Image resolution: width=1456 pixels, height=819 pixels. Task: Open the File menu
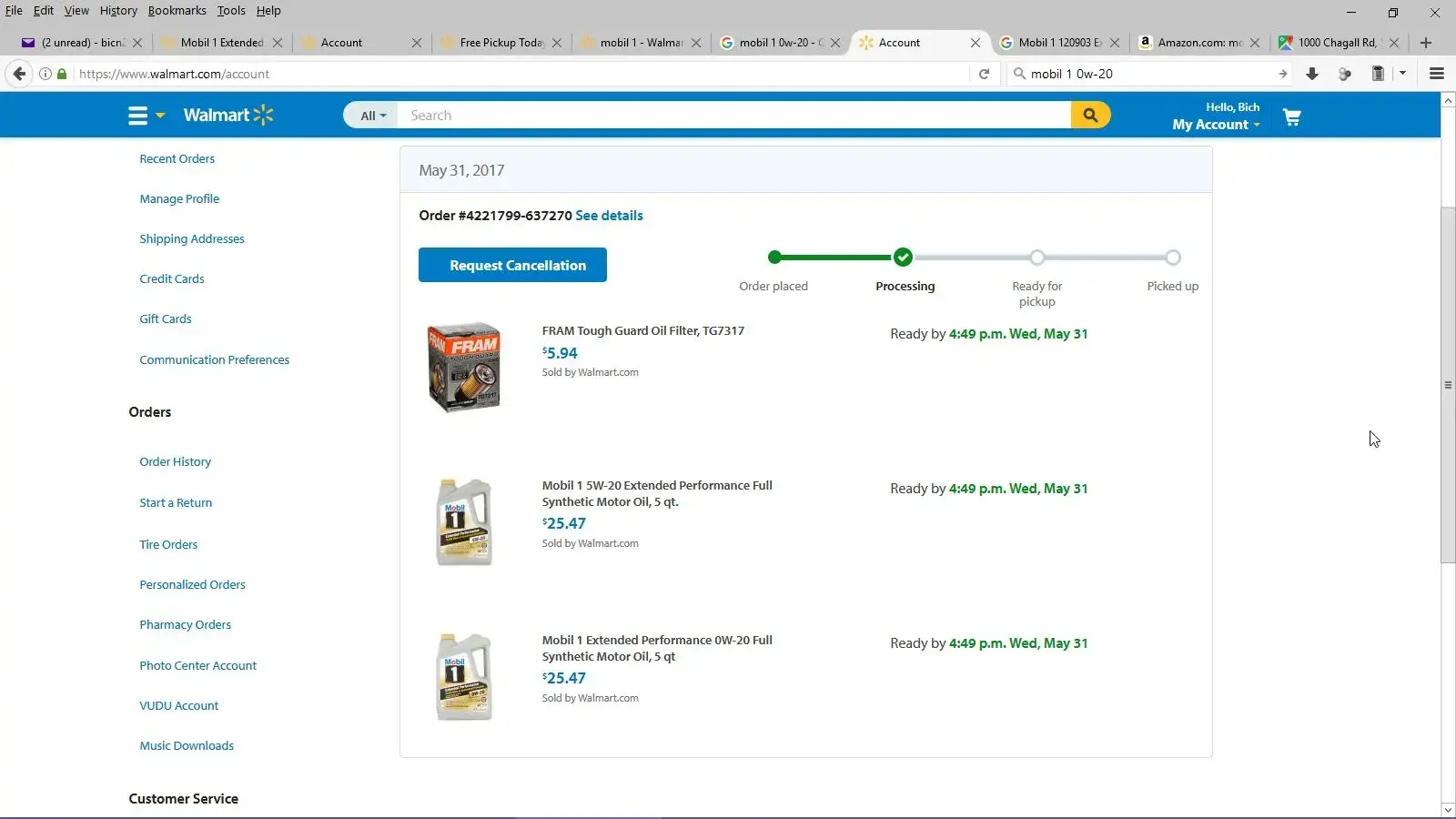(x=14, y=11)
